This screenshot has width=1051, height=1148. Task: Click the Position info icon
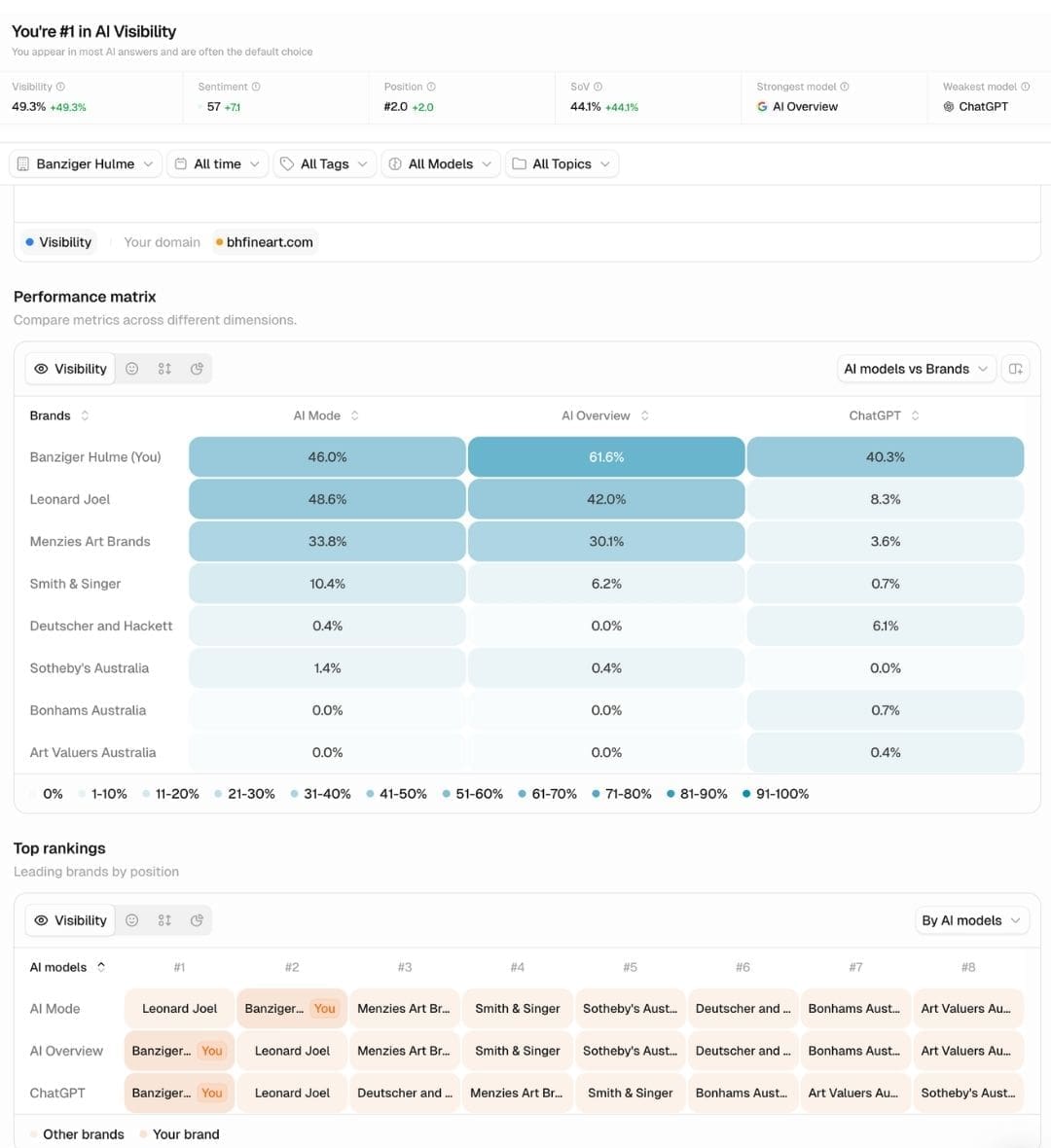pos(431,87)
